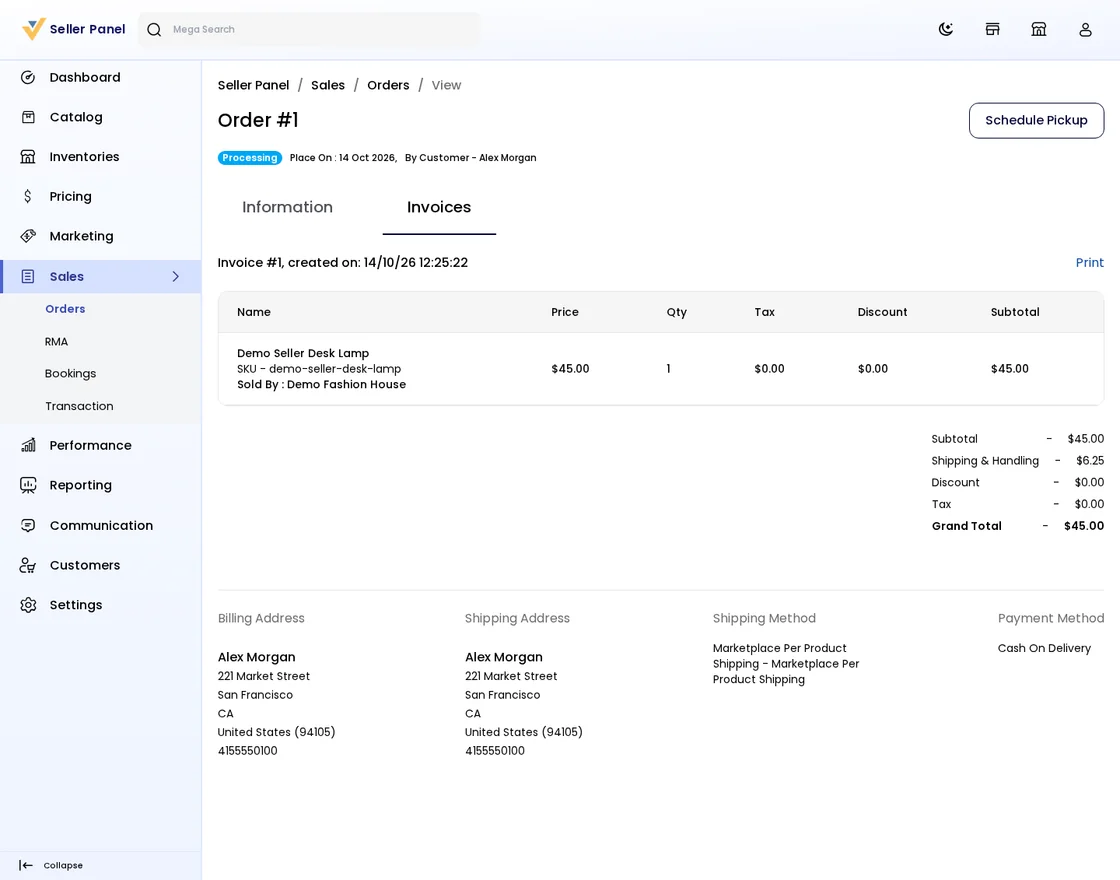The width and height of the screenshot is (1120, 880).
Task: Open the Communication menu label
Action: (101, 525)
